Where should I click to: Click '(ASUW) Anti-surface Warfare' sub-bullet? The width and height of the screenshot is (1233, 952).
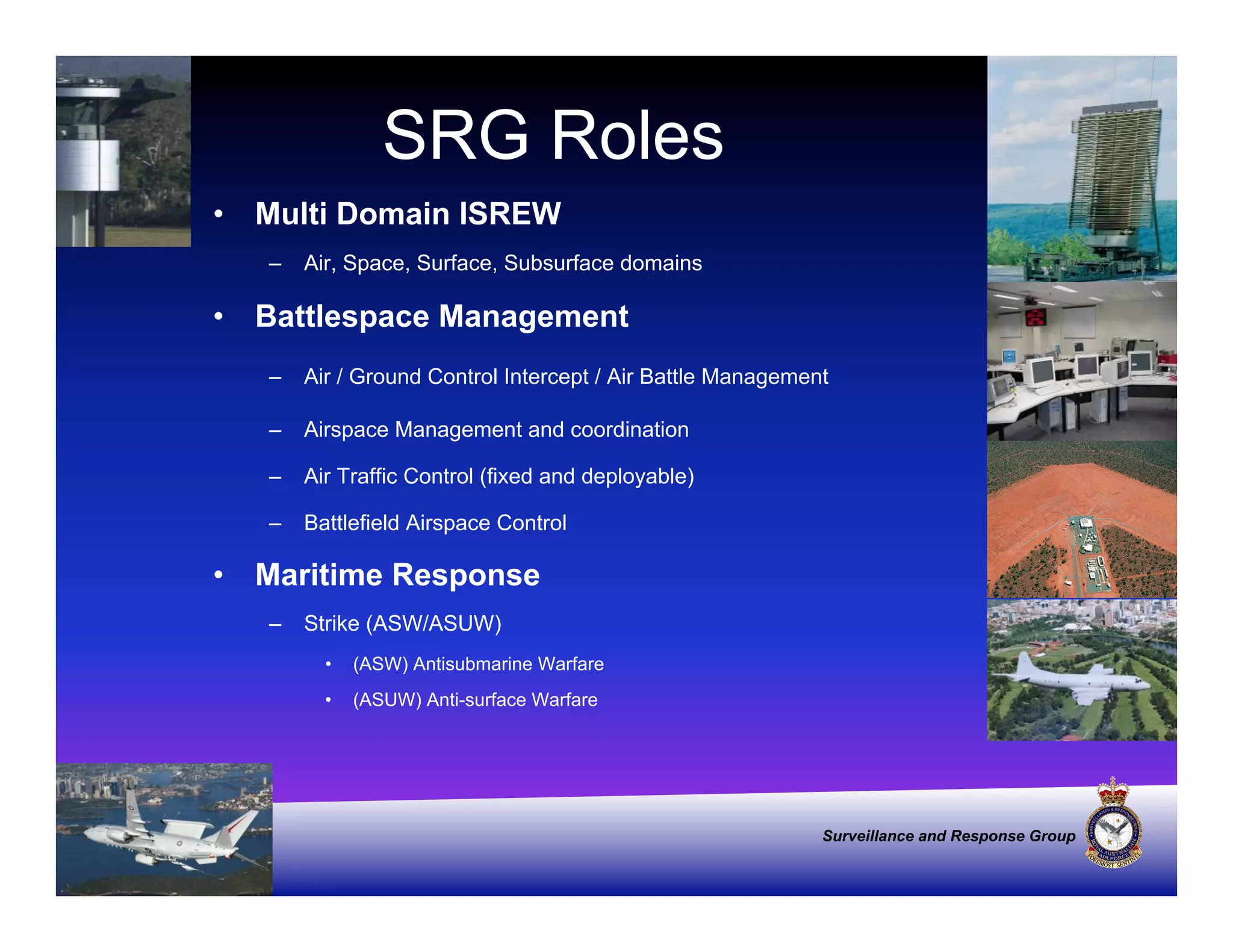475,700
